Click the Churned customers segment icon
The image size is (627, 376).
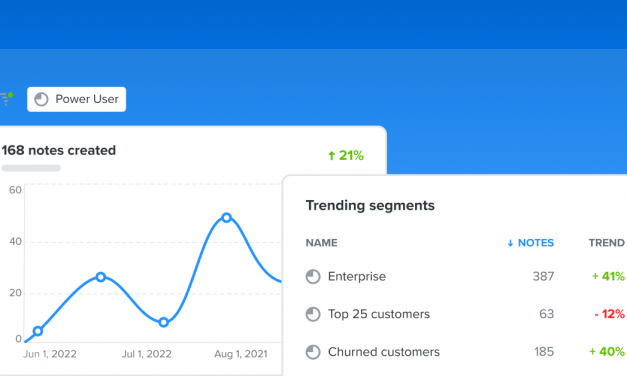[313, 352]
